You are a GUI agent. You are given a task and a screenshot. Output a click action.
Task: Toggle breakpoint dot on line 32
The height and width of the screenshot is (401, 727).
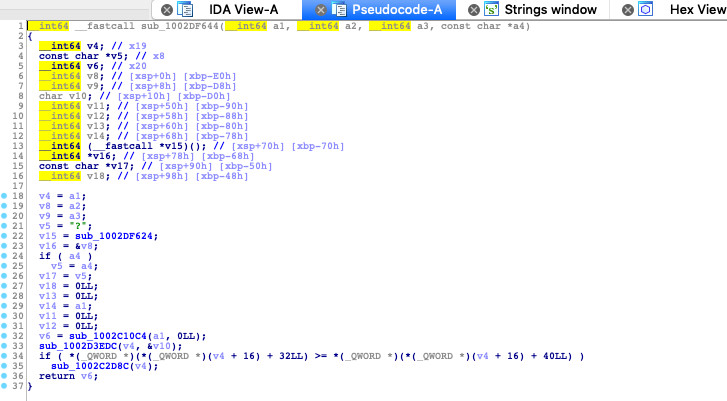tap(4, 336)
